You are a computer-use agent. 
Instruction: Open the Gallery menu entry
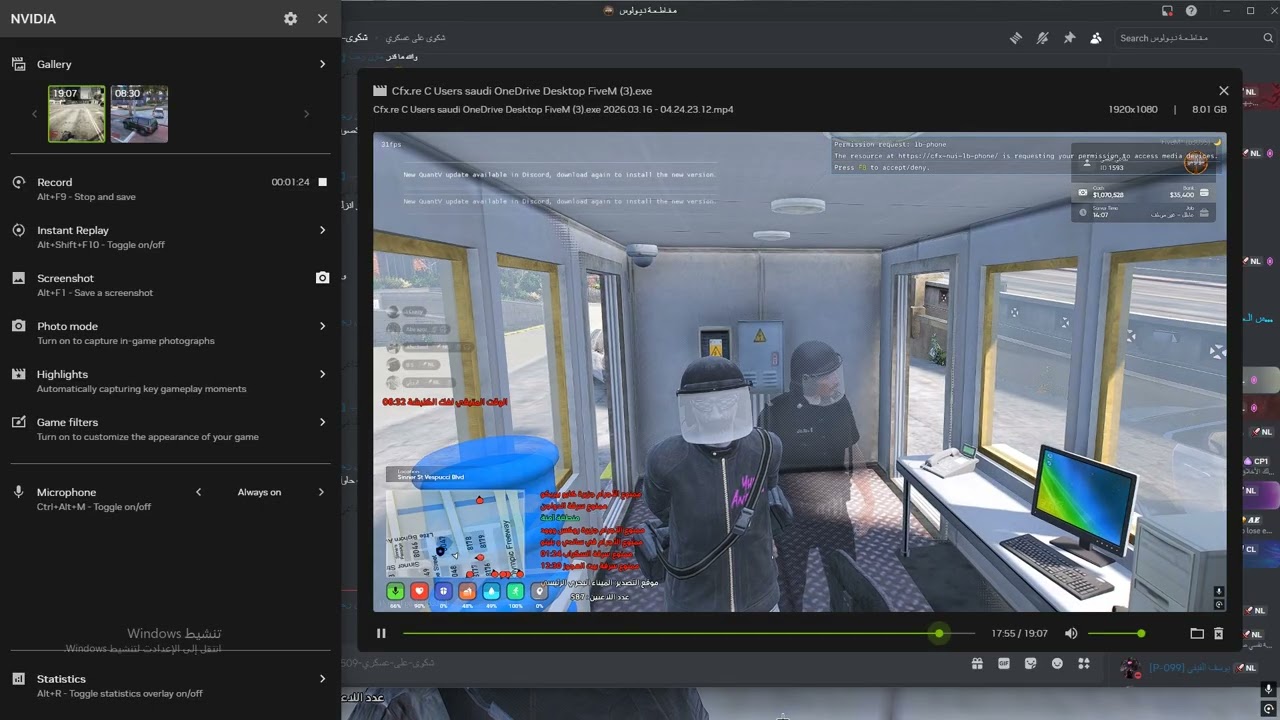click(x=170, y=64)
